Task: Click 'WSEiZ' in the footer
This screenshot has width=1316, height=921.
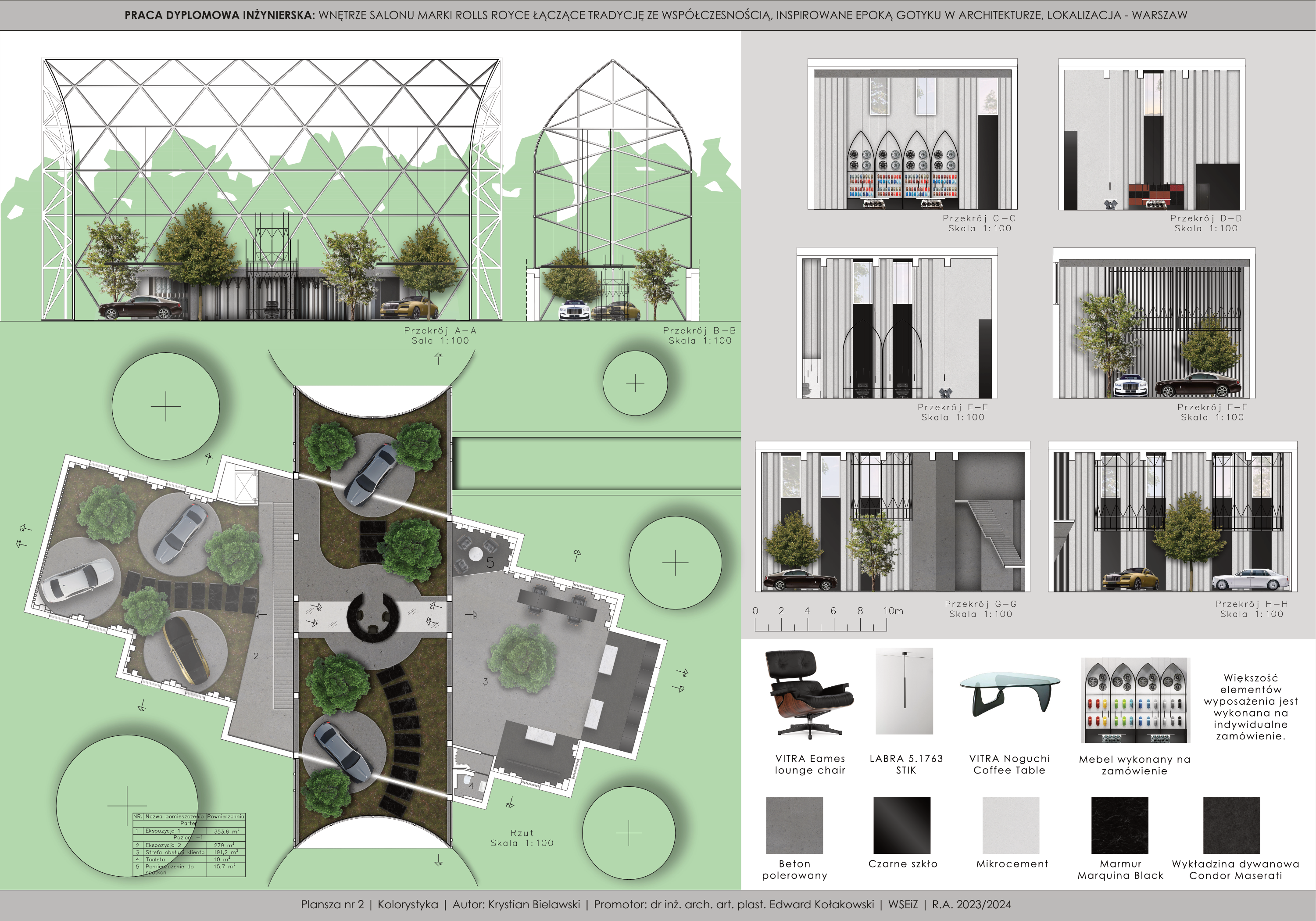Action: pyautogui.click(x=903, y=904)
